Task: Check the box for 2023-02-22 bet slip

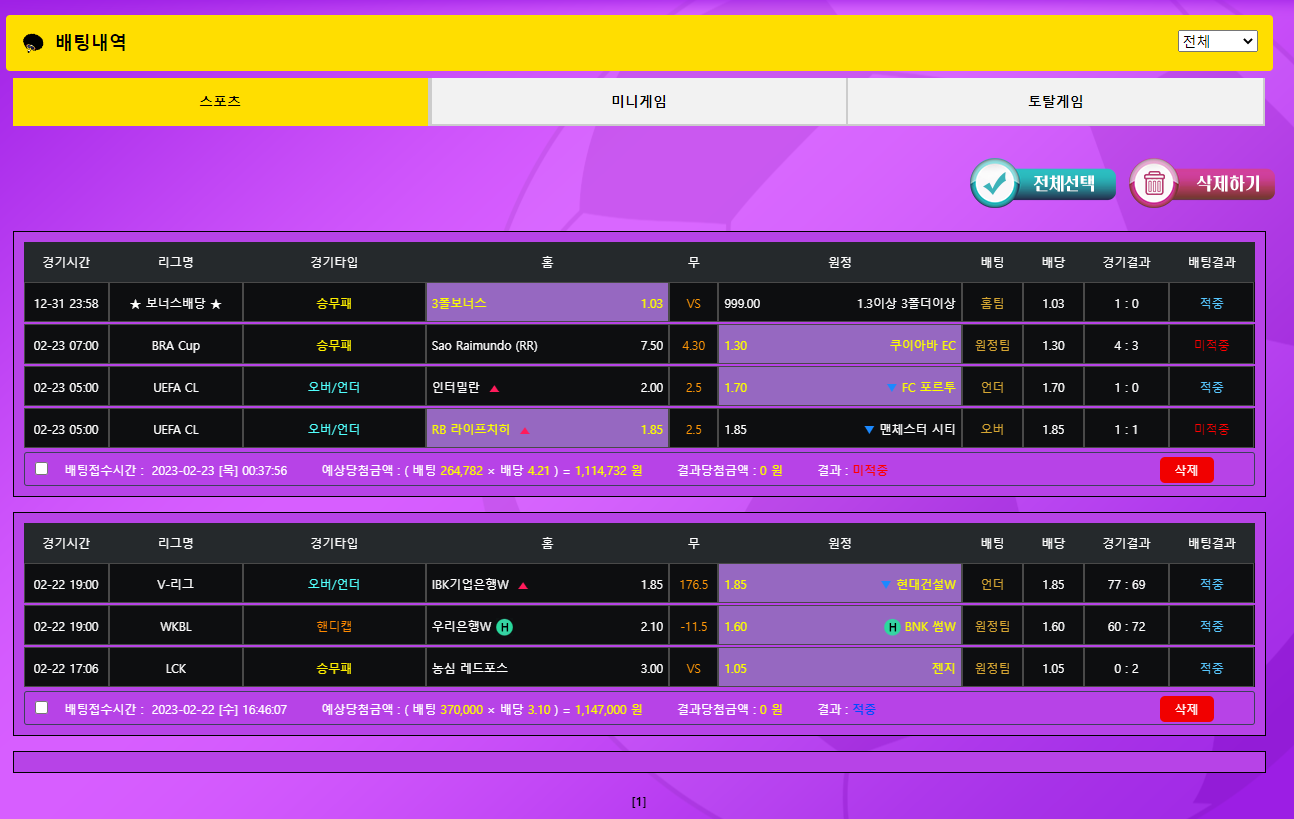Action: [x=42, y=708]
